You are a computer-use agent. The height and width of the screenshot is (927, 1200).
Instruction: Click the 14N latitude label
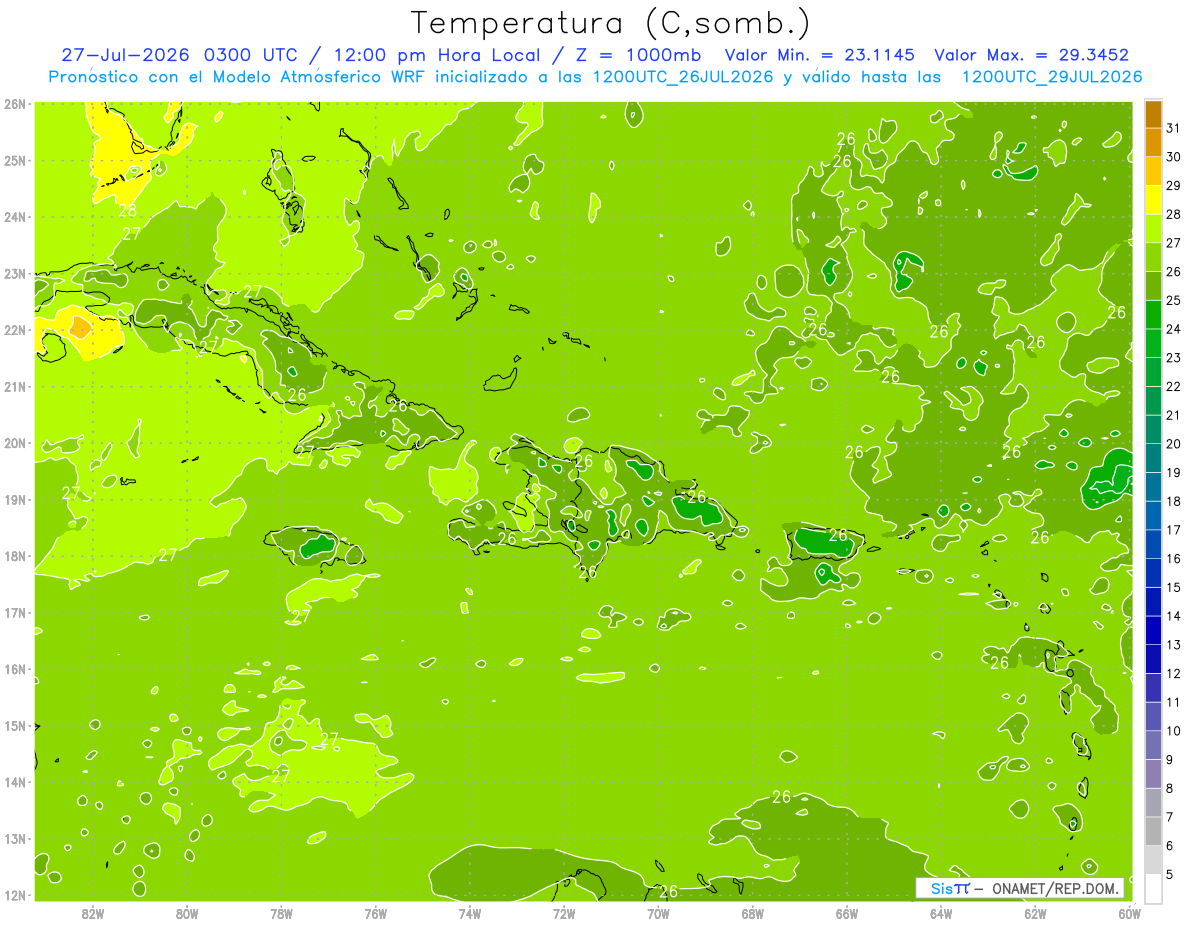pos(14,782)
